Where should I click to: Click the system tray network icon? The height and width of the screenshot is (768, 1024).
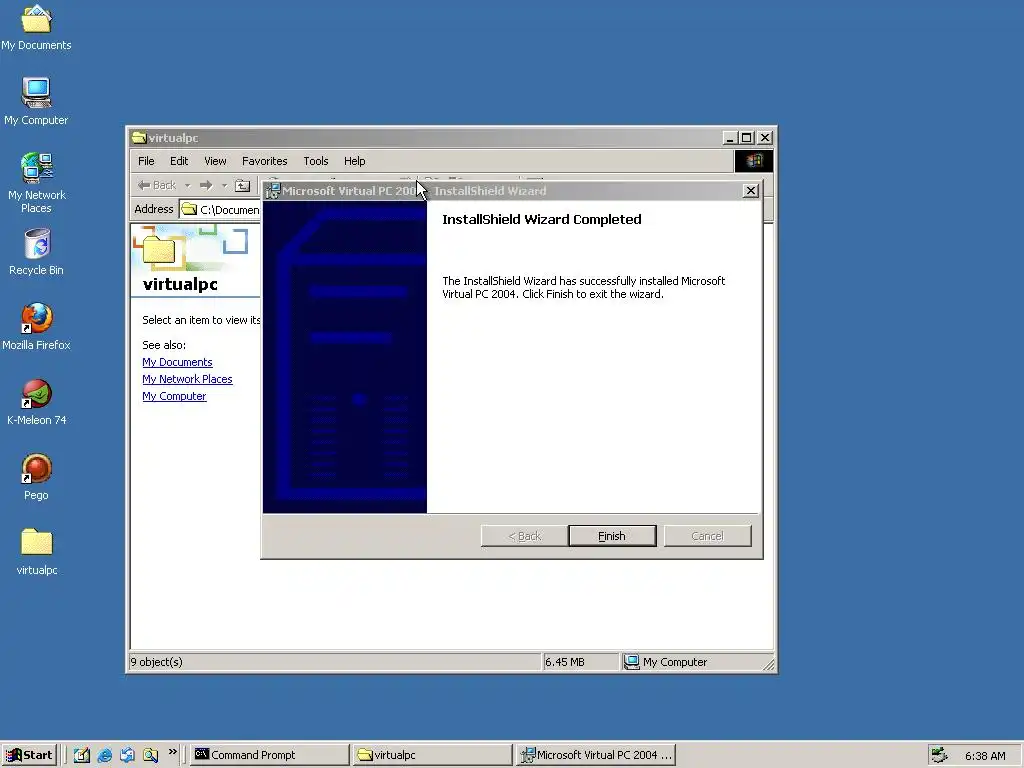(x=939, y=755)
